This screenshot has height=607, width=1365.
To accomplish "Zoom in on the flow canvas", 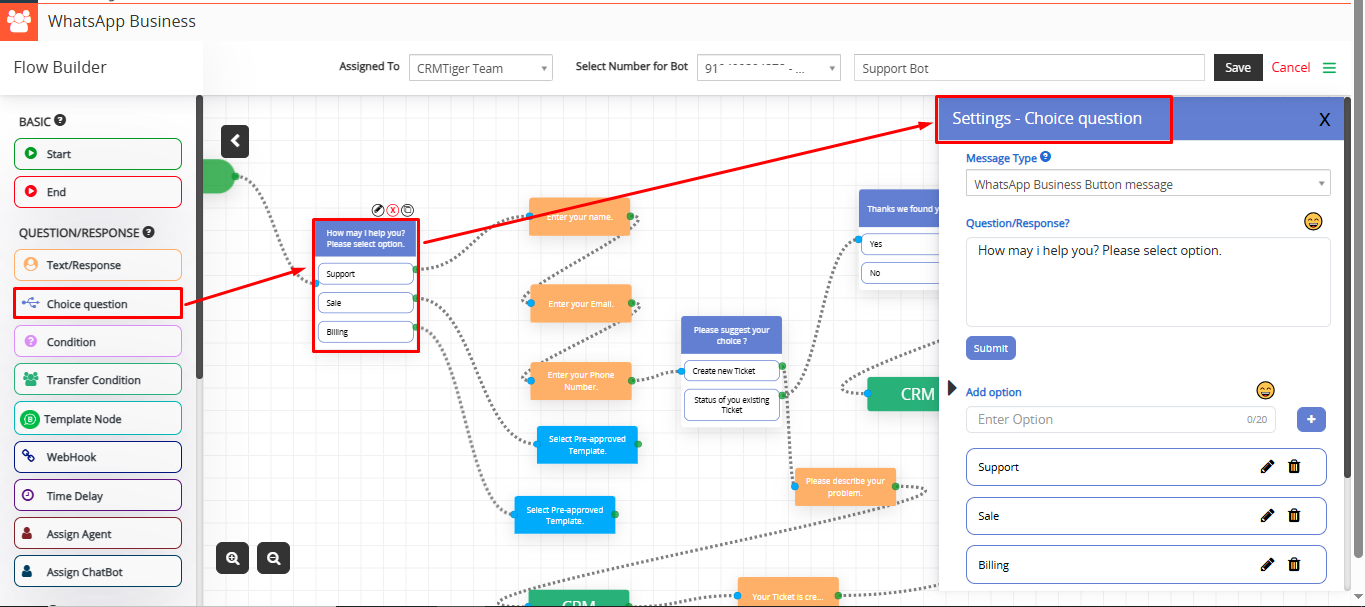I will 233,558.
